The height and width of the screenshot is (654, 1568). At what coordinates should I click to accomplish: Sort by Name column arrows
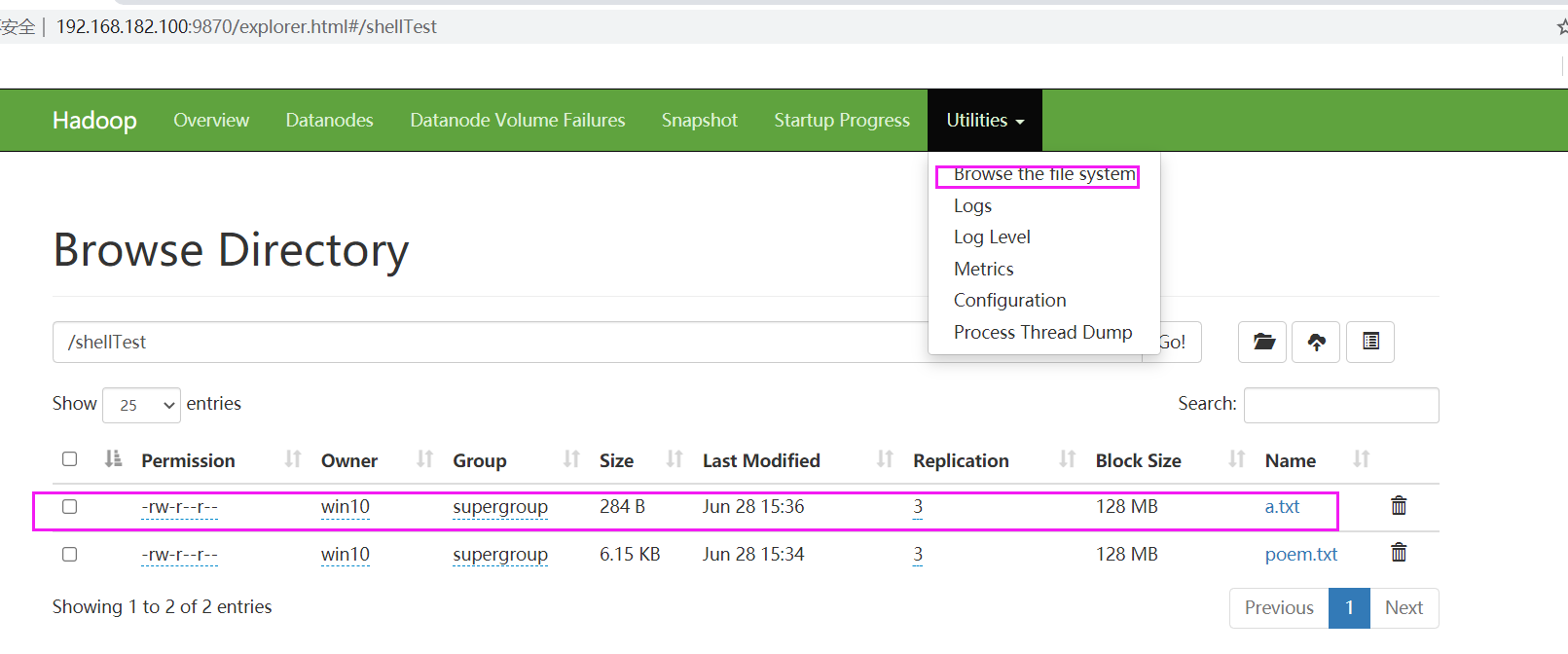coord(1362,459)
